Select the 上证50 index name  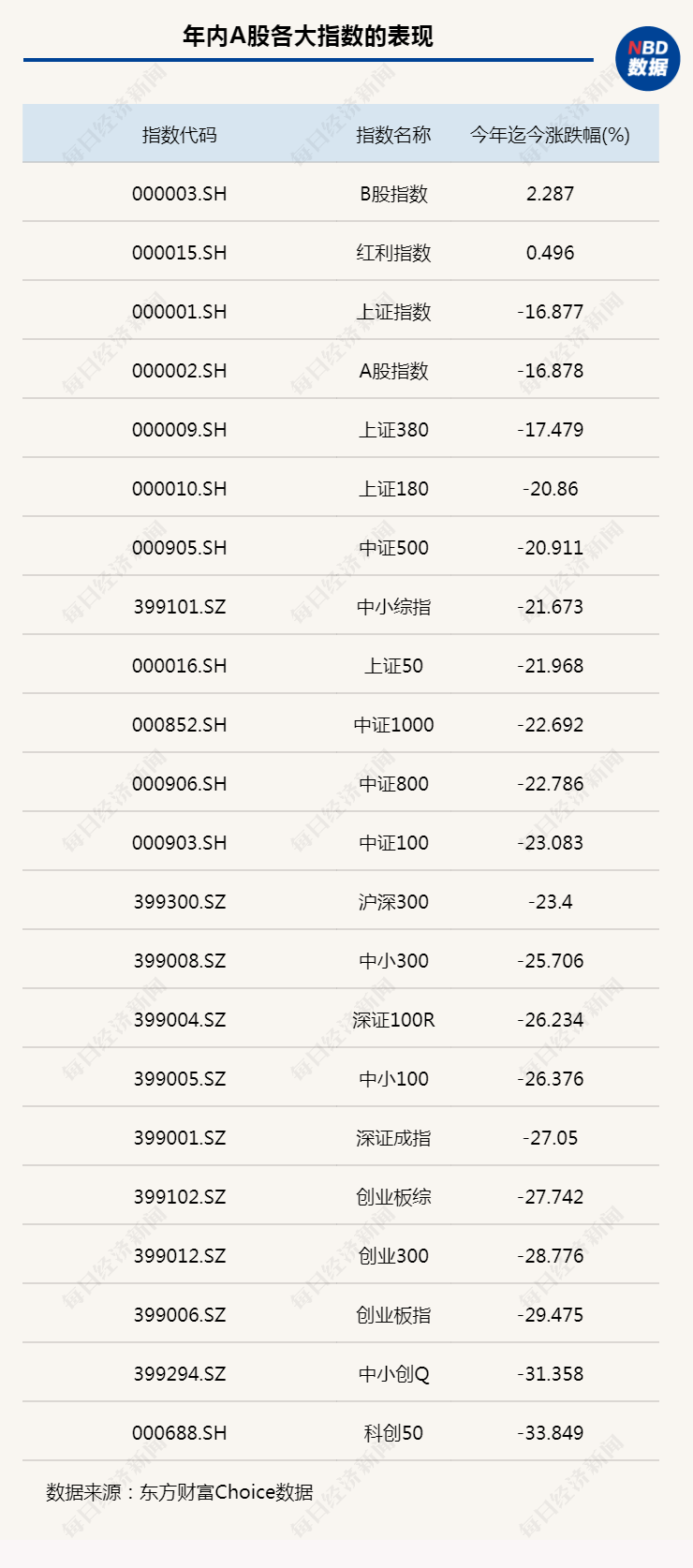tap(393, 666)
